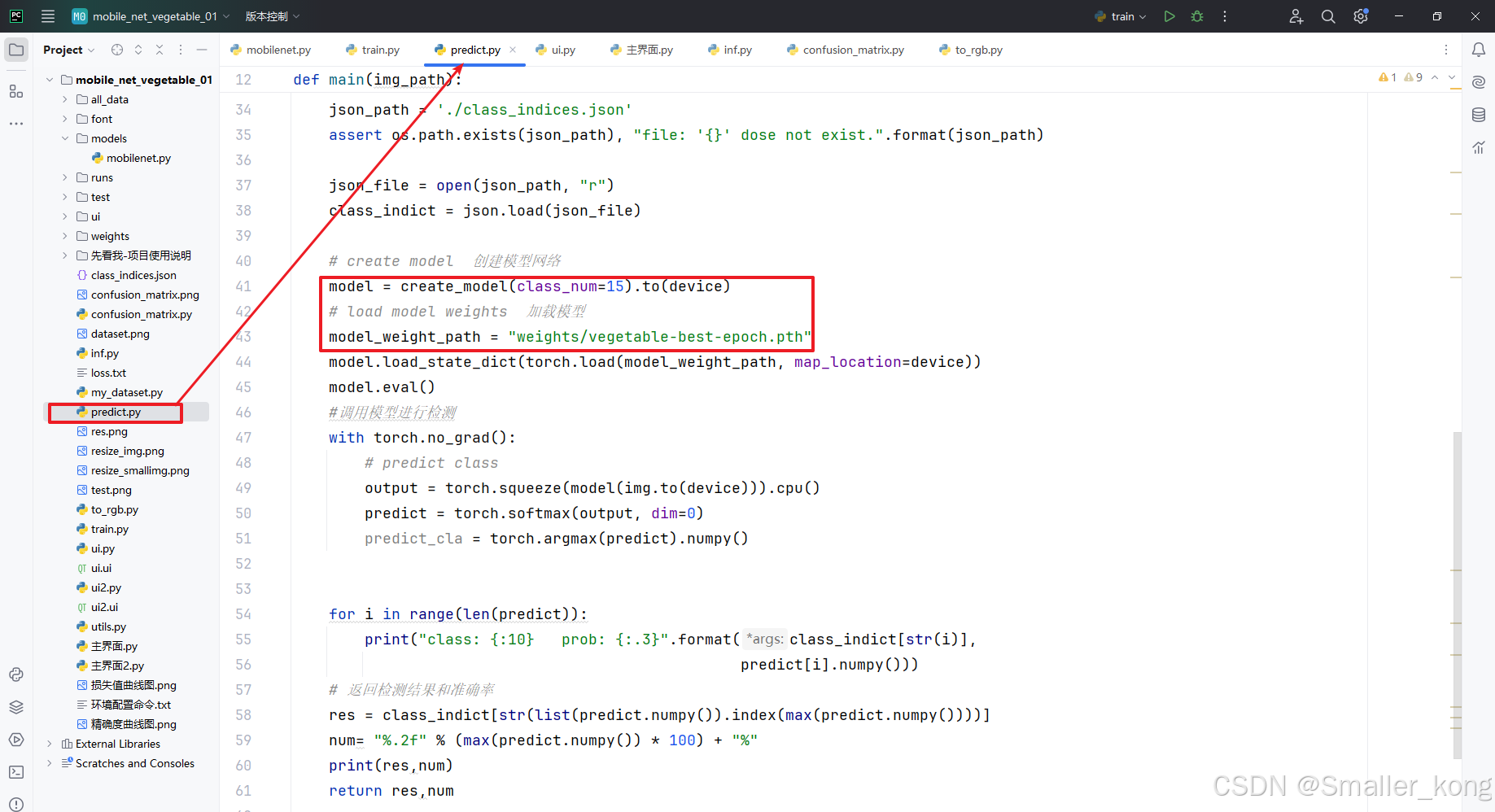Switch to the ui.py tab

[556, 50]
